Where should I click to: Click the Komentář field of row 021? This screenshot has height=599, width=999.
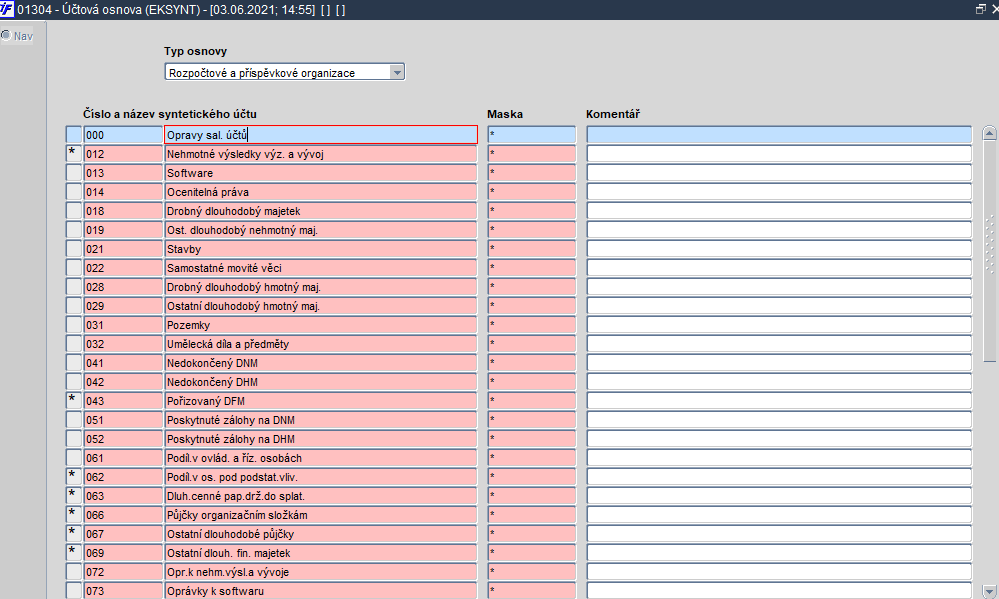pyautogui.click(x=779, y=249)
